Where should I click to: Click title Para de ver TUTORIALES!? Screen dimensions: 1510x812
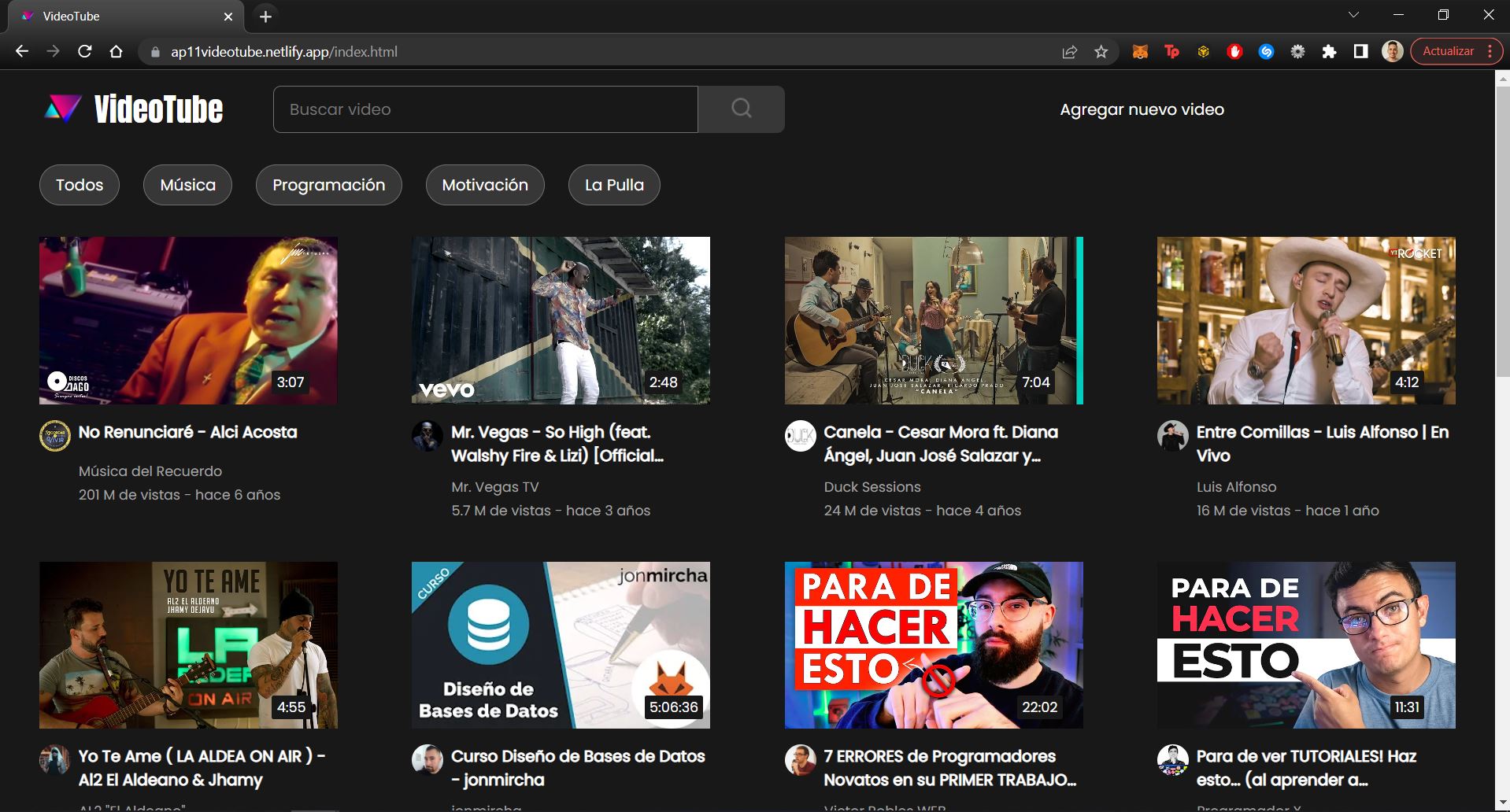click(x=1306, y=768)
